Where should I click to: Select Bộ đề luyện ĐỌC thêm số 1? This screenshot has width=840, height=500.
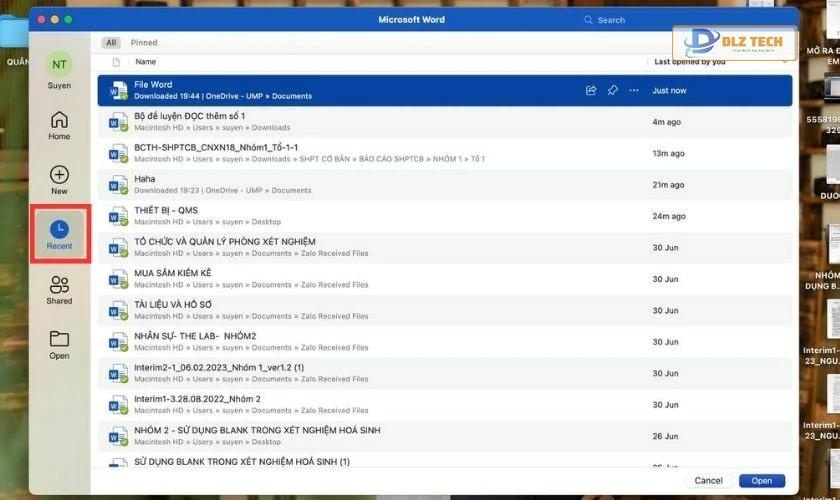(445, 122)
